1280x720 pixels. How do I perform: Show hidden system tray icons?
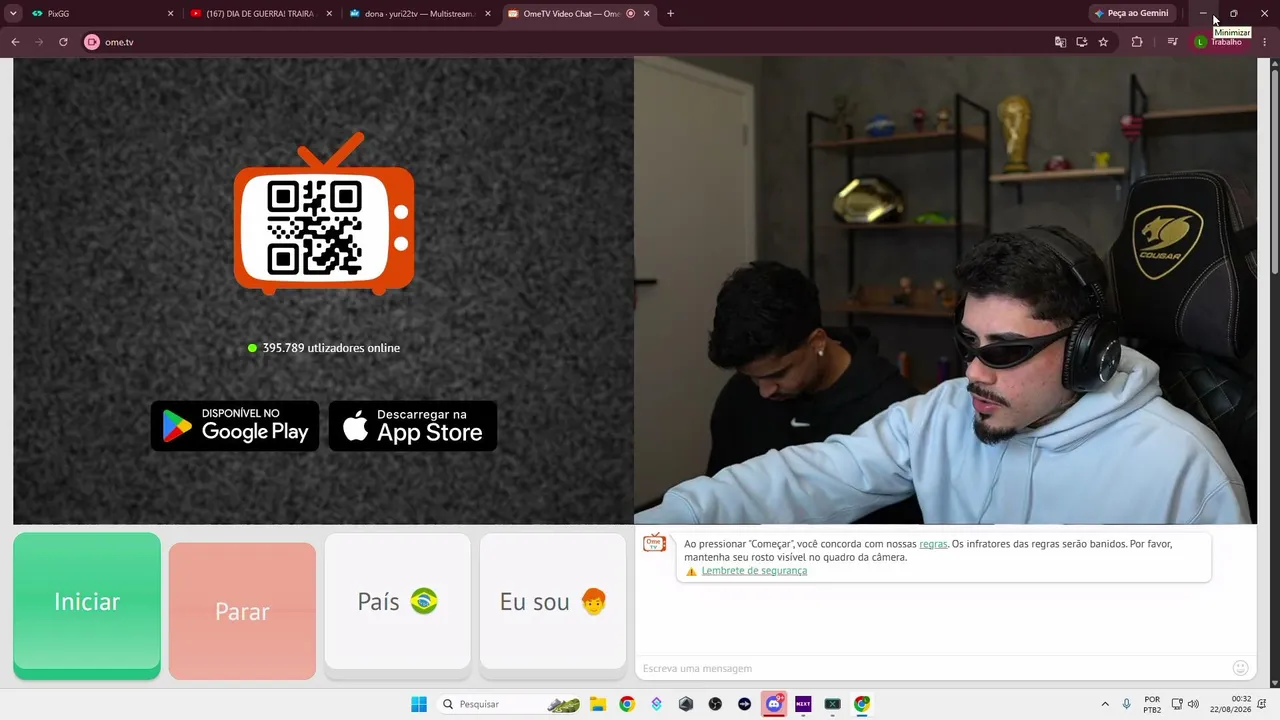(x=1105, y=704)
